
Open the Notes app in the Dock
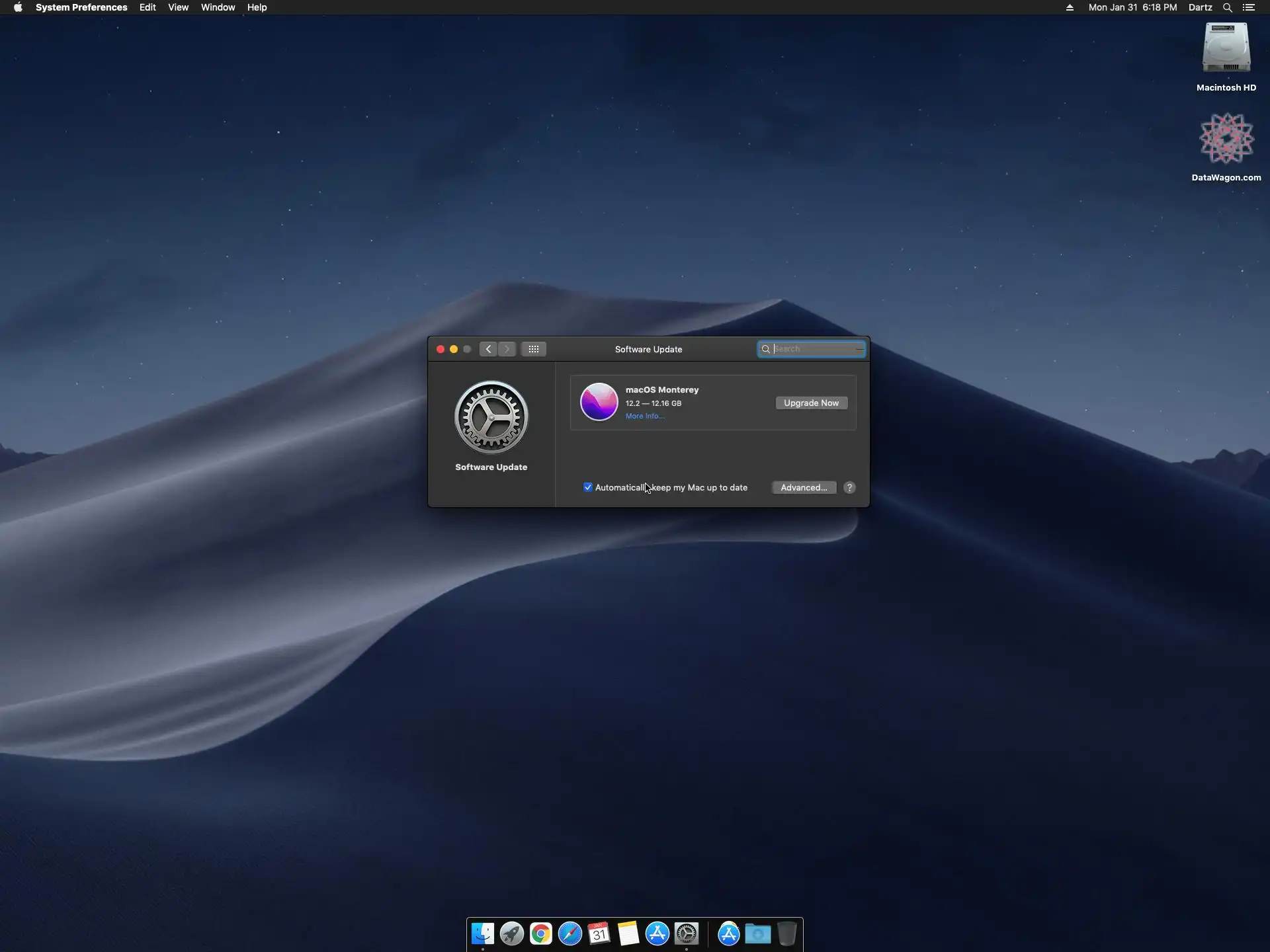628,933
